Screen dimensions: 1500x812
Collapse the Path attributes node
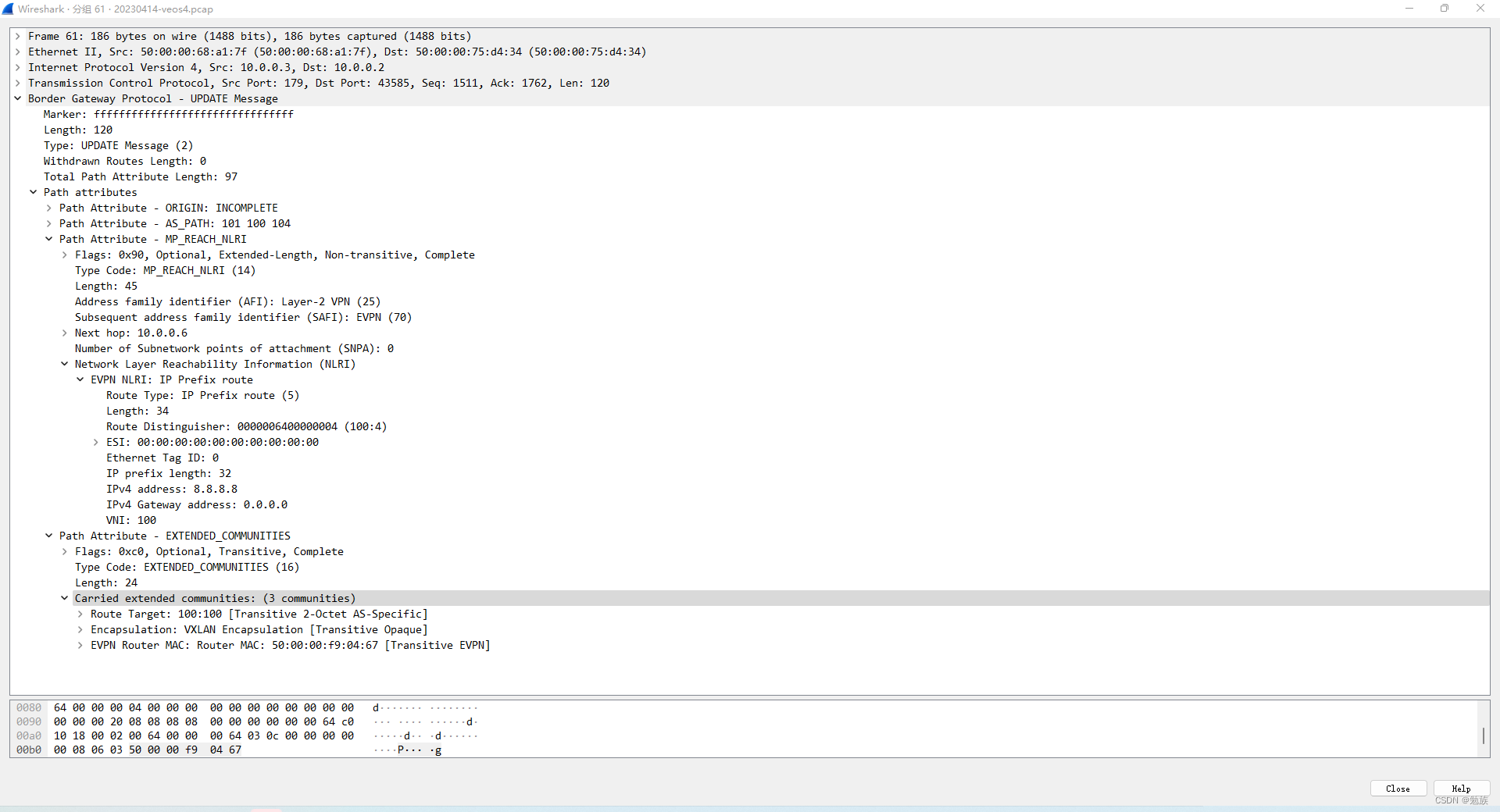[33, 192]
